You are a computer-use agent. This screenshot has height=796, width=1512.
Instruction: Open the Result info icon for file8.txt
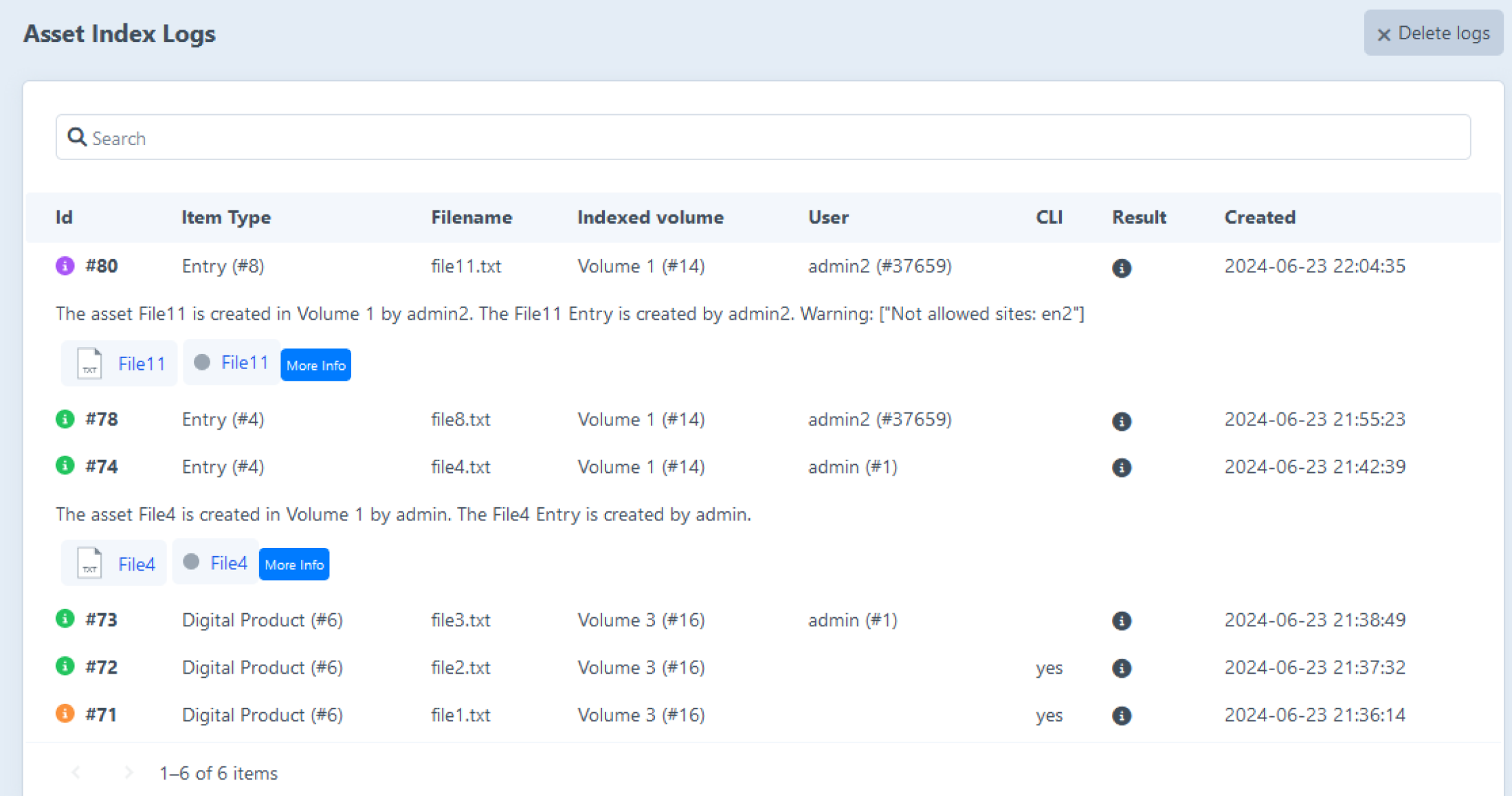[1122, 421]
